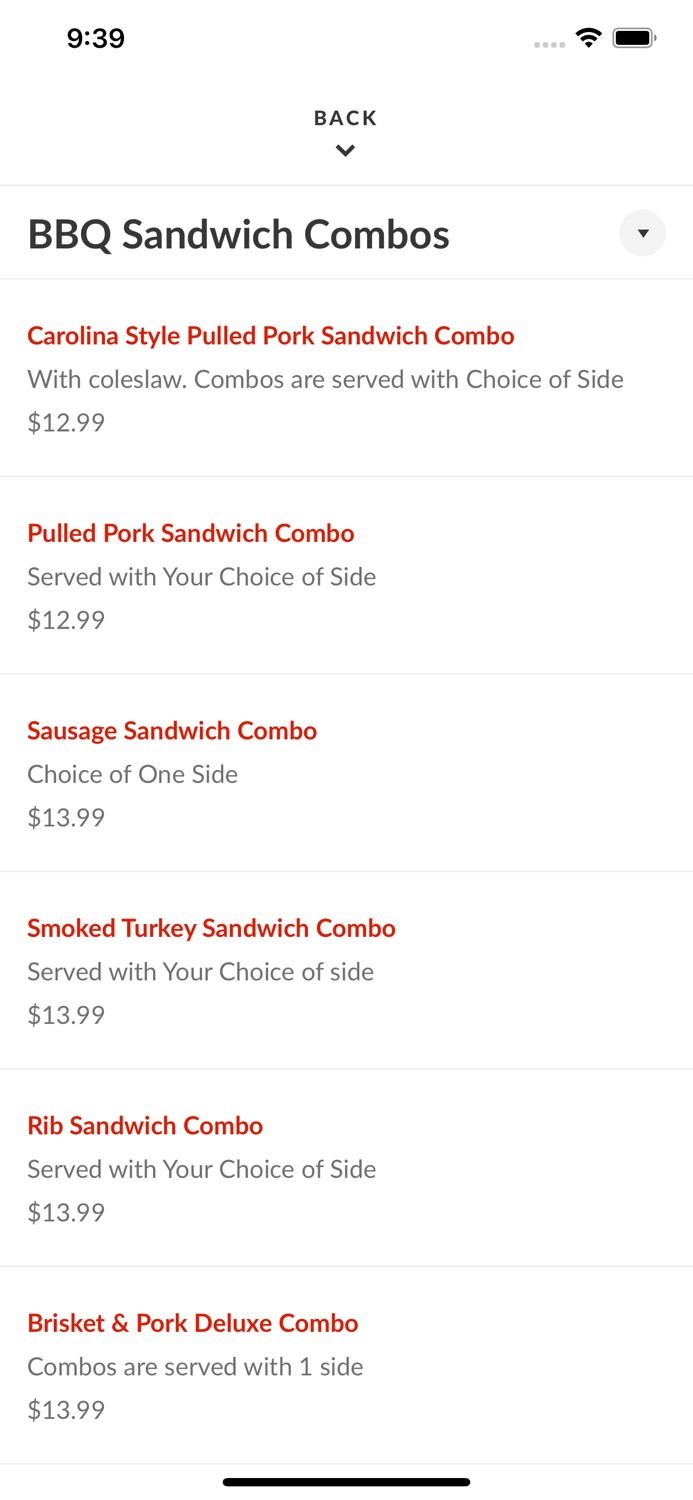Tap the chevron below the BACK label
Viewport: 693px width, 1500px height.
point(345,150)
